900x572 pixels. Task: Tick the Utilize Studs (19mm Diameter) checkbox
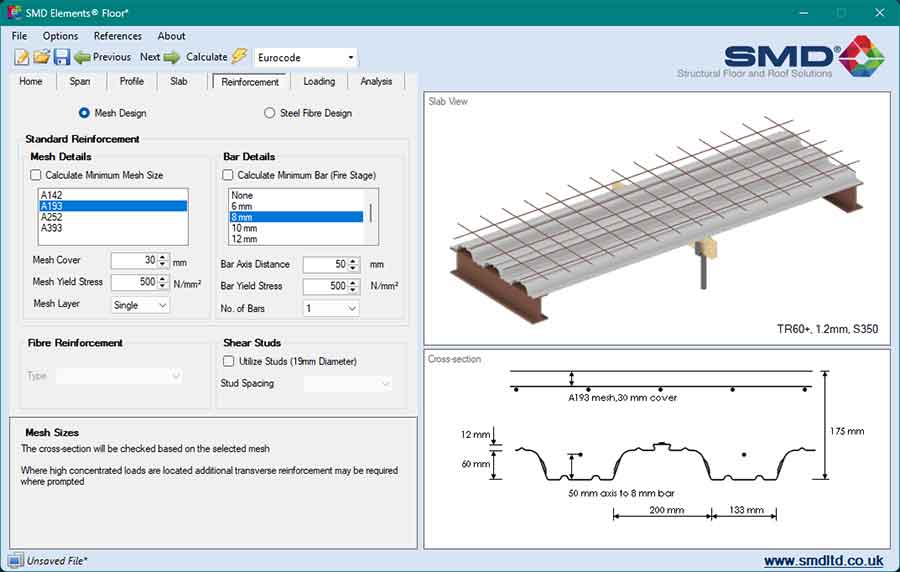(x=229, y=361)
